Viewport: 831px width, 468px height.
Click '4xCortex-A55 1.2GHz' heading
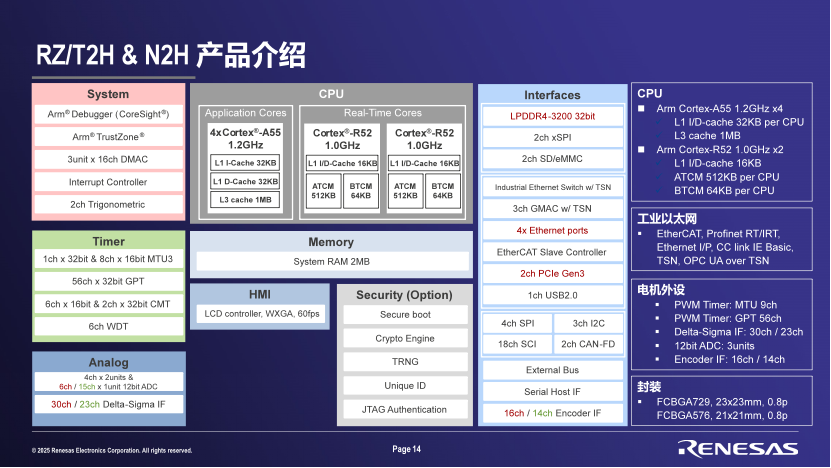pyautogui.click(x=245, y=138)
